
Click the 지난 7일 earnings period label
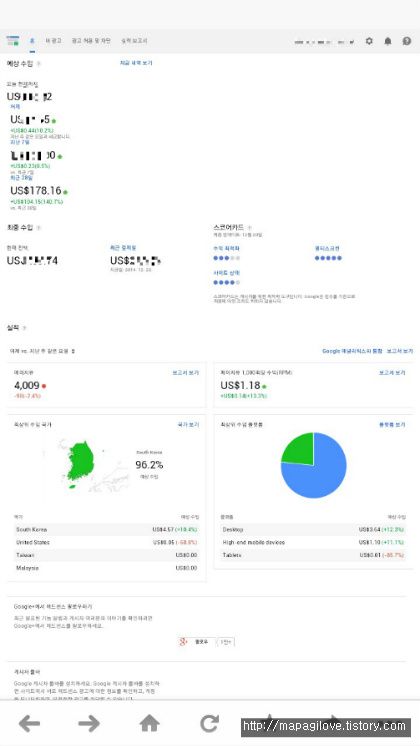[20, 142]
